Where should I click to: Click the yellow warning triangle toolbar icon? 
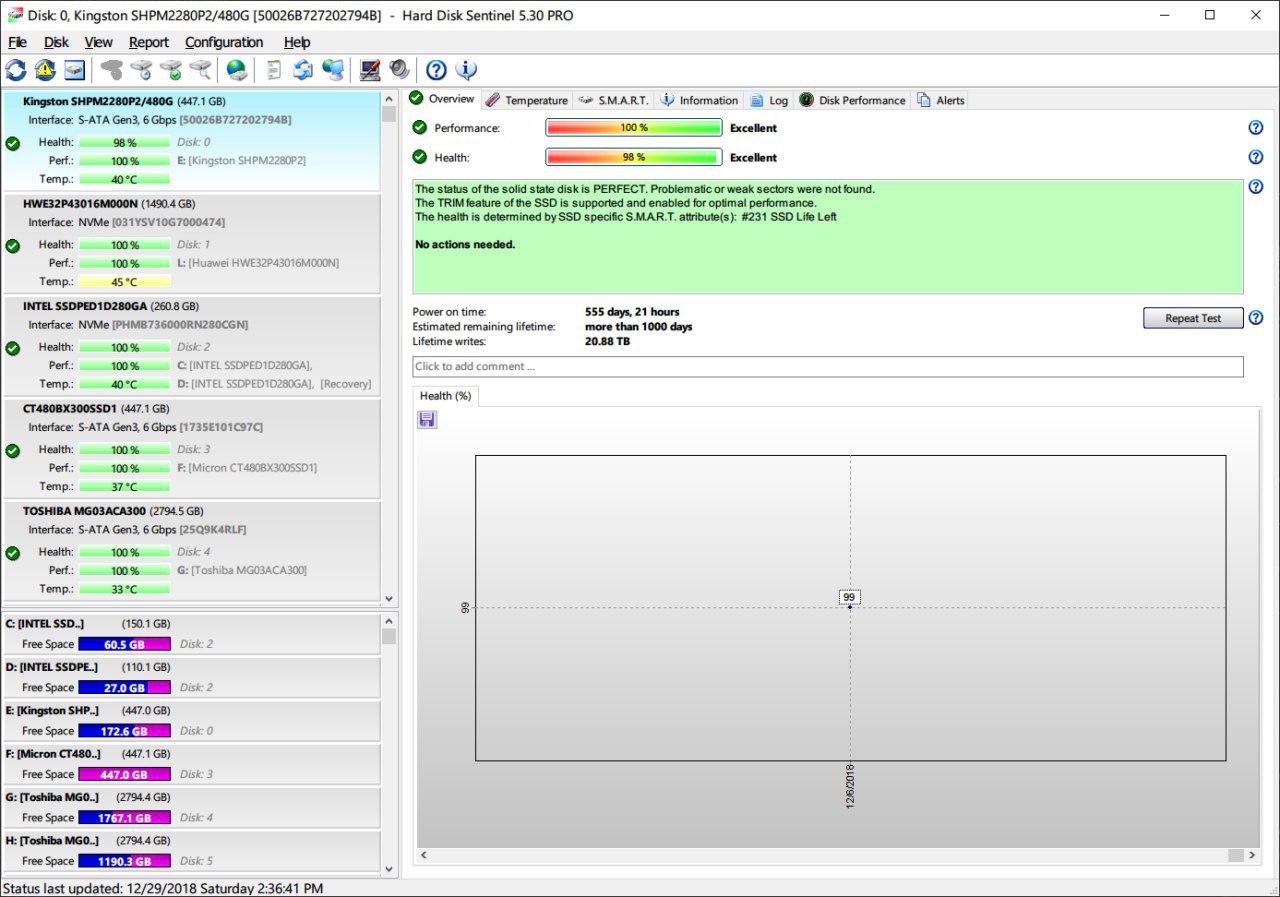click(x=45, y=69)
